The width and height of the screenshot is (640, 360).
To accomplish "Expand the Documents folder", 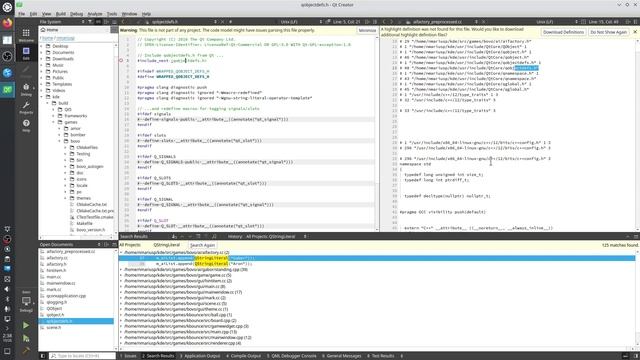I will [41, 53].
